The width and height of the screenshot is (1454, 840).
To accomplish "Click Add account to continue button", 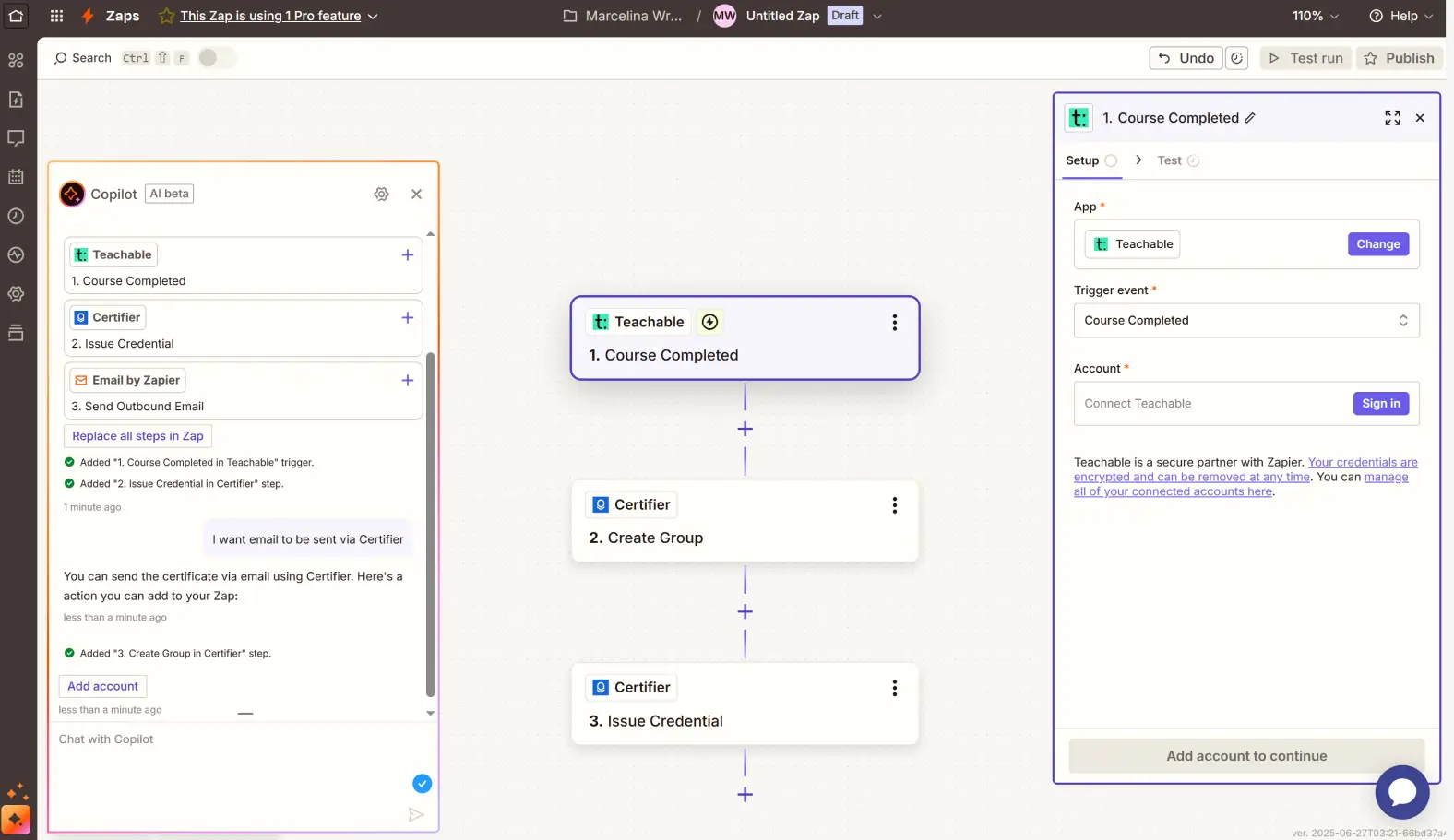I will (x=1246, y=756).
